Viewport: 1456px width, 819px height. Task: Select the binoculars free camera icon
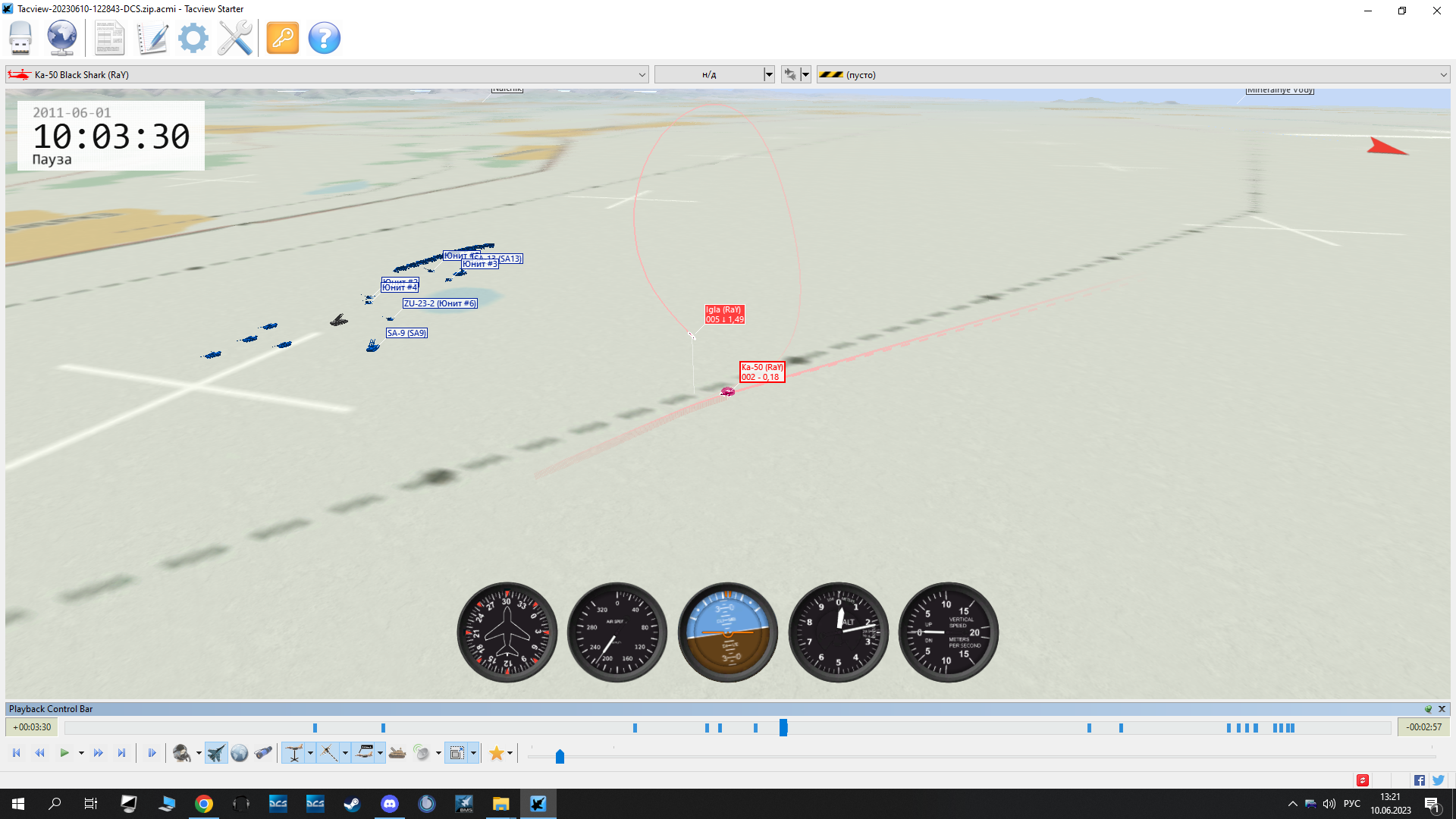[x=263, y=753]
